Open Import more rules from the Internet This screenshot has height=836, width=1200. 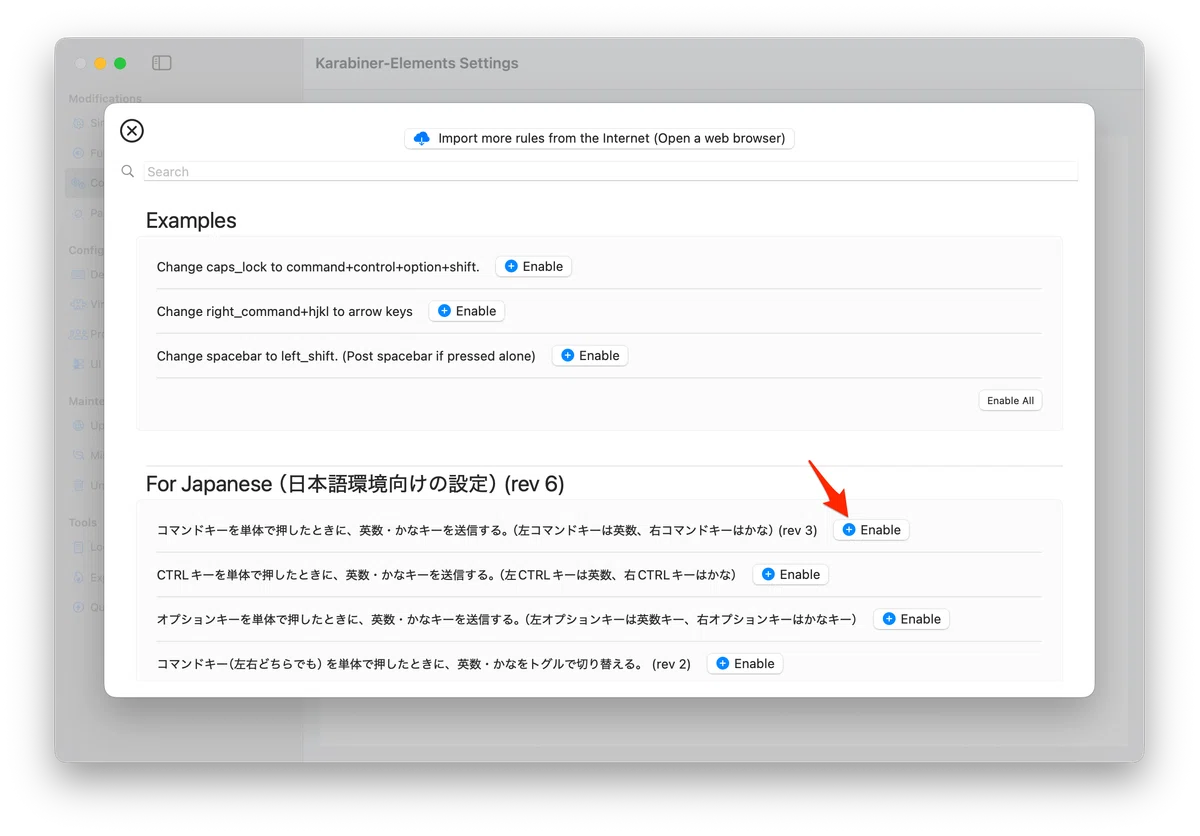pyautogui.click(x=599, y=138)
